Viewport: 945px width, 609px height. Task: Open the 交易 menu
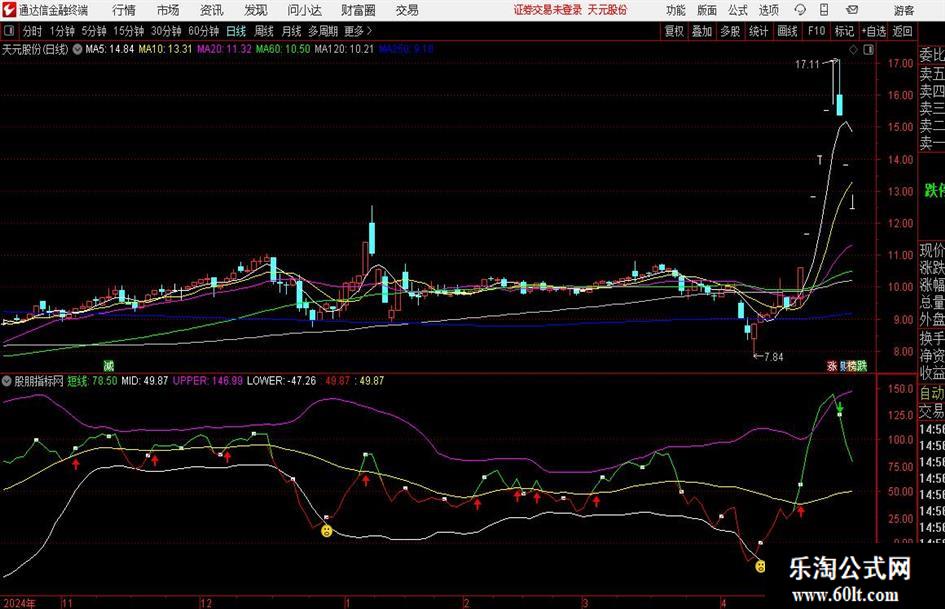pos(407,10)
